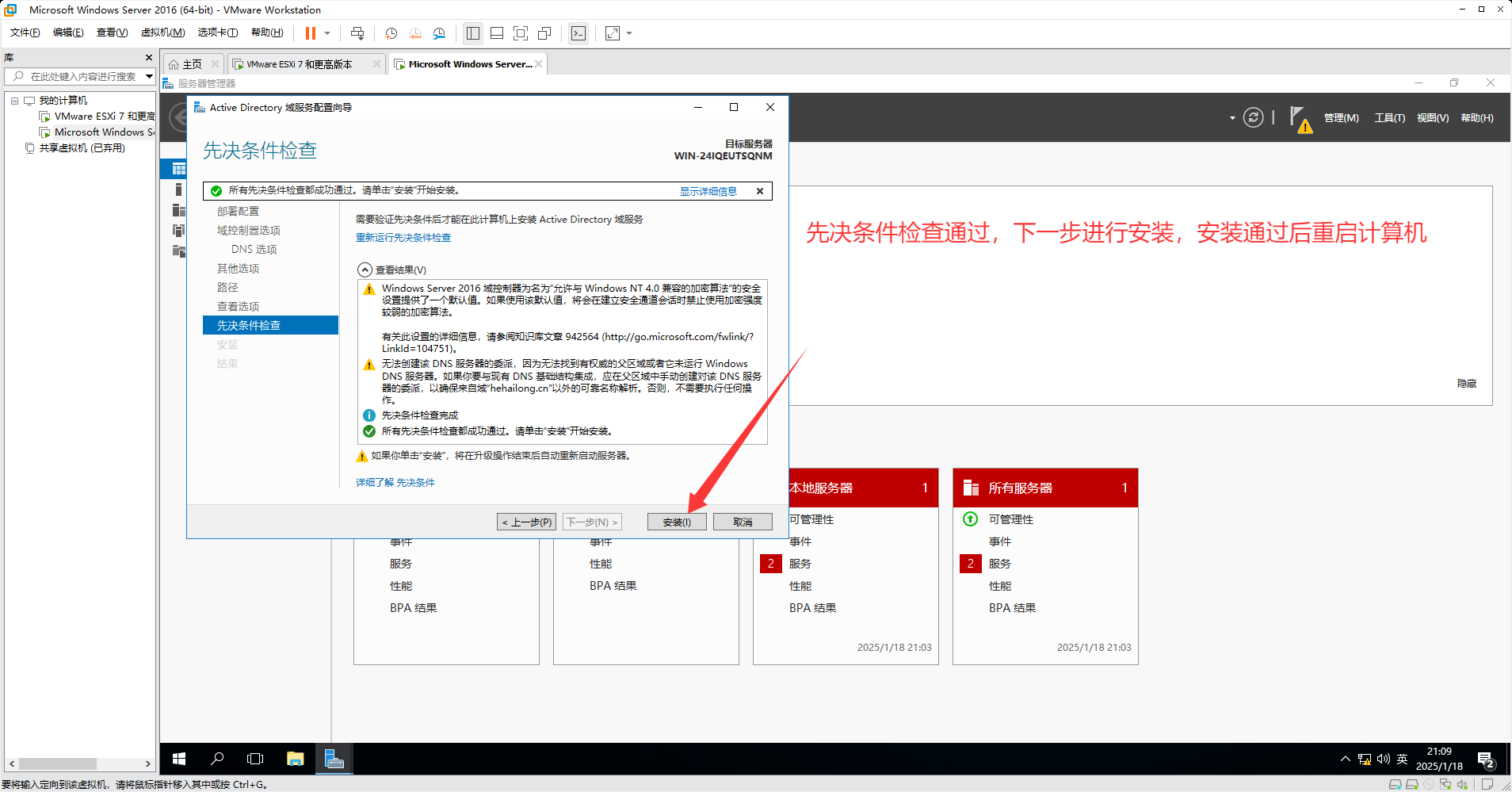Click the 安装(I) install button
Image resolution: width=1512 pixels, height=792 pixels.
pyautogui.click(x=676, y=522)
